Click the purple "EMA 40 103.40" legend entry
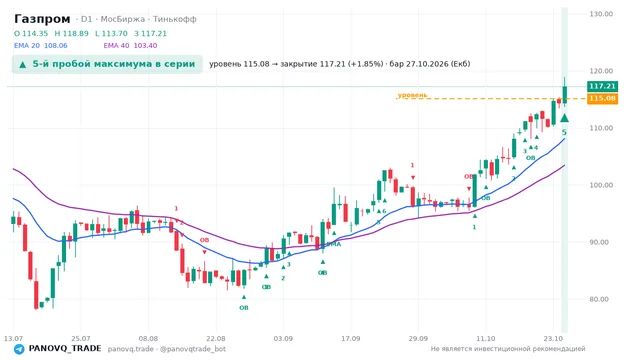 pos(130,45)
